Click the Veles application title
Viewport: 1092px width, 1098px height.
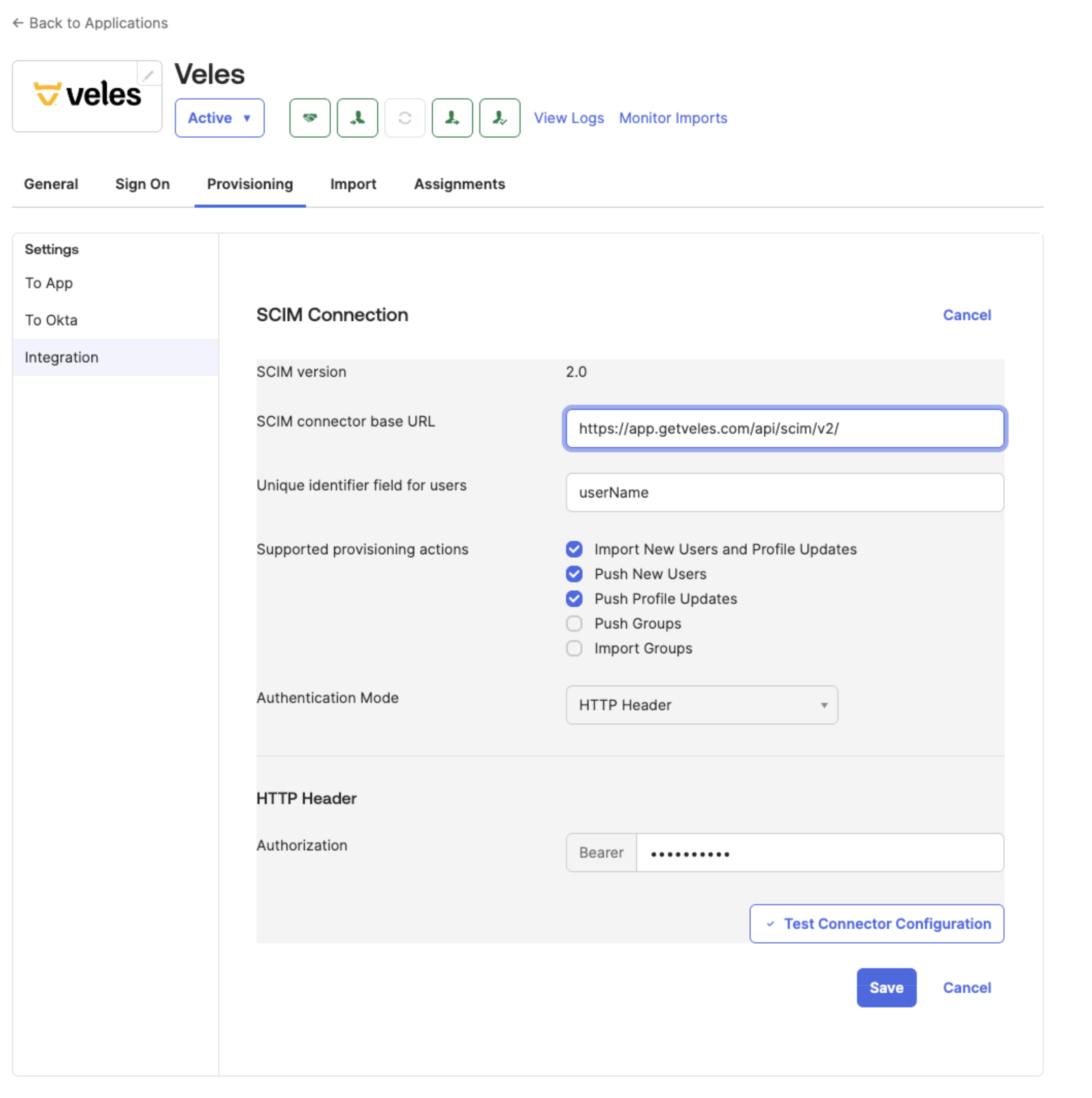(x=210, y=74)
